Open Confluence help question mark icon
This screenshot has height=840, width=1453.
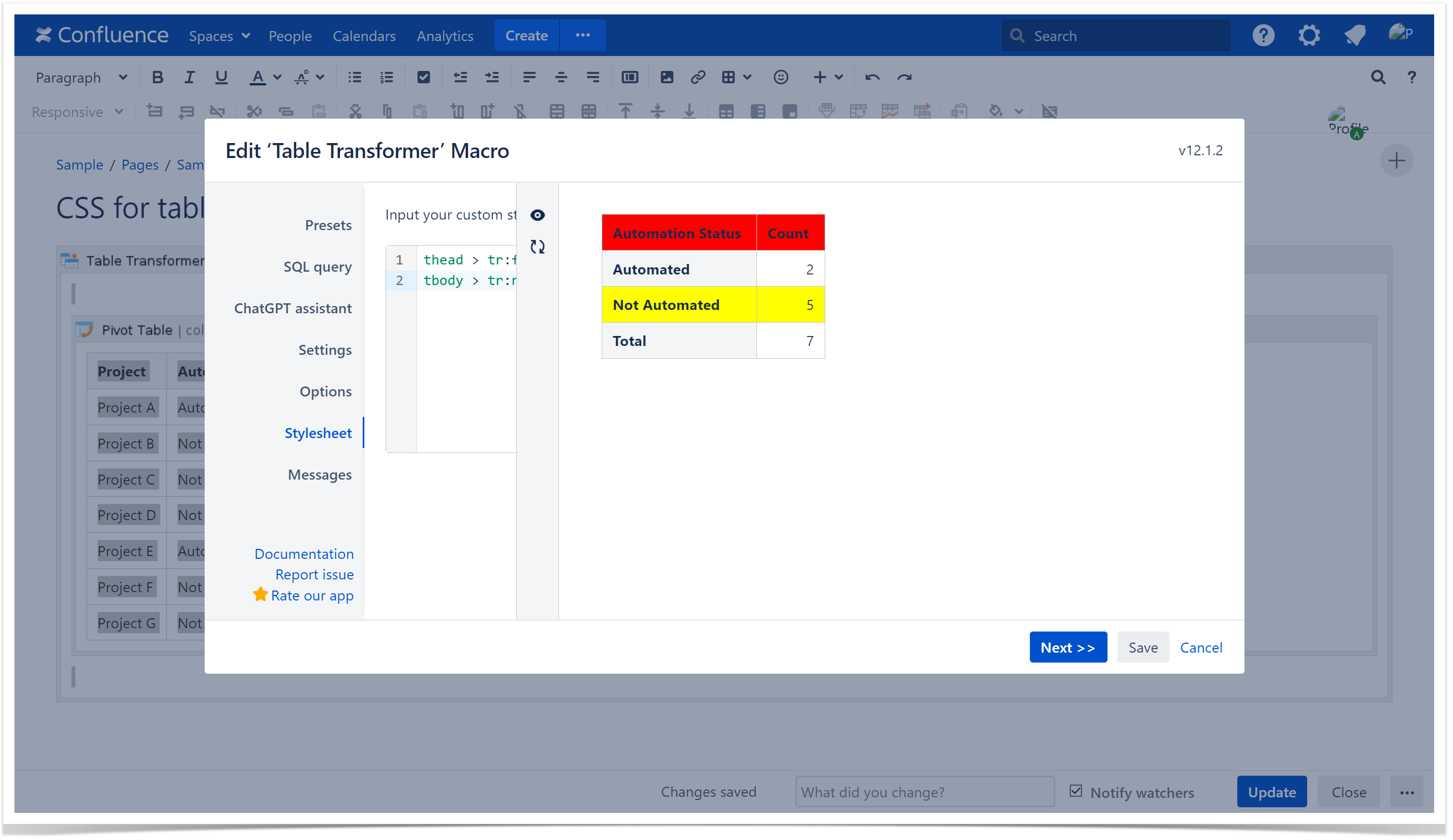pos(1263,35)
